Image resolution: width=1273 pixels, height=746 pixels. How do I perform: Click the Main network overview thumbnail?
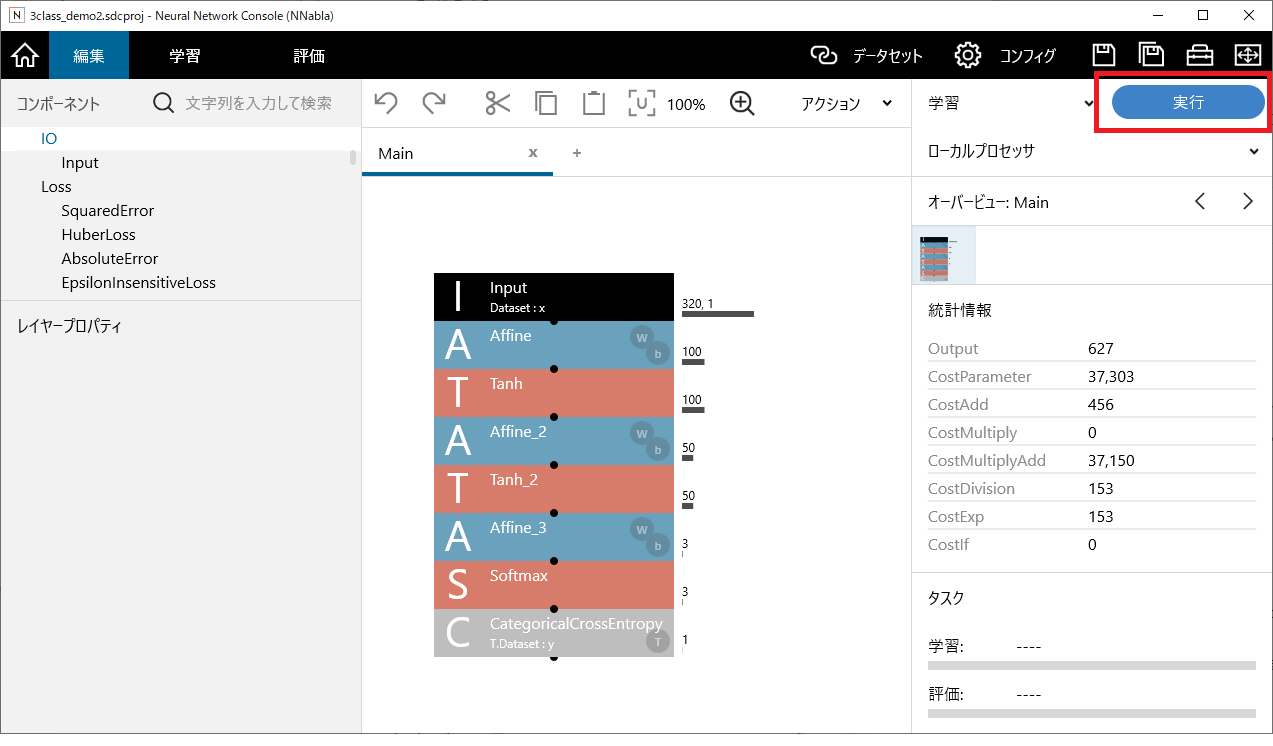tap(944, 256)
